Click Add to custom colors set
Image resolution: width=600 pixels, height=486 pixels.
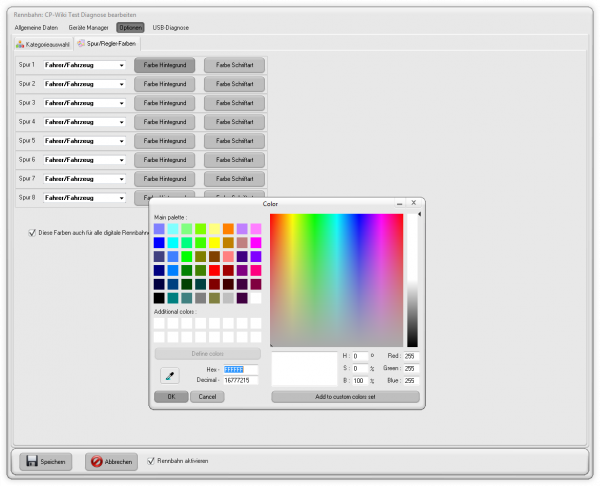point(345,397)
